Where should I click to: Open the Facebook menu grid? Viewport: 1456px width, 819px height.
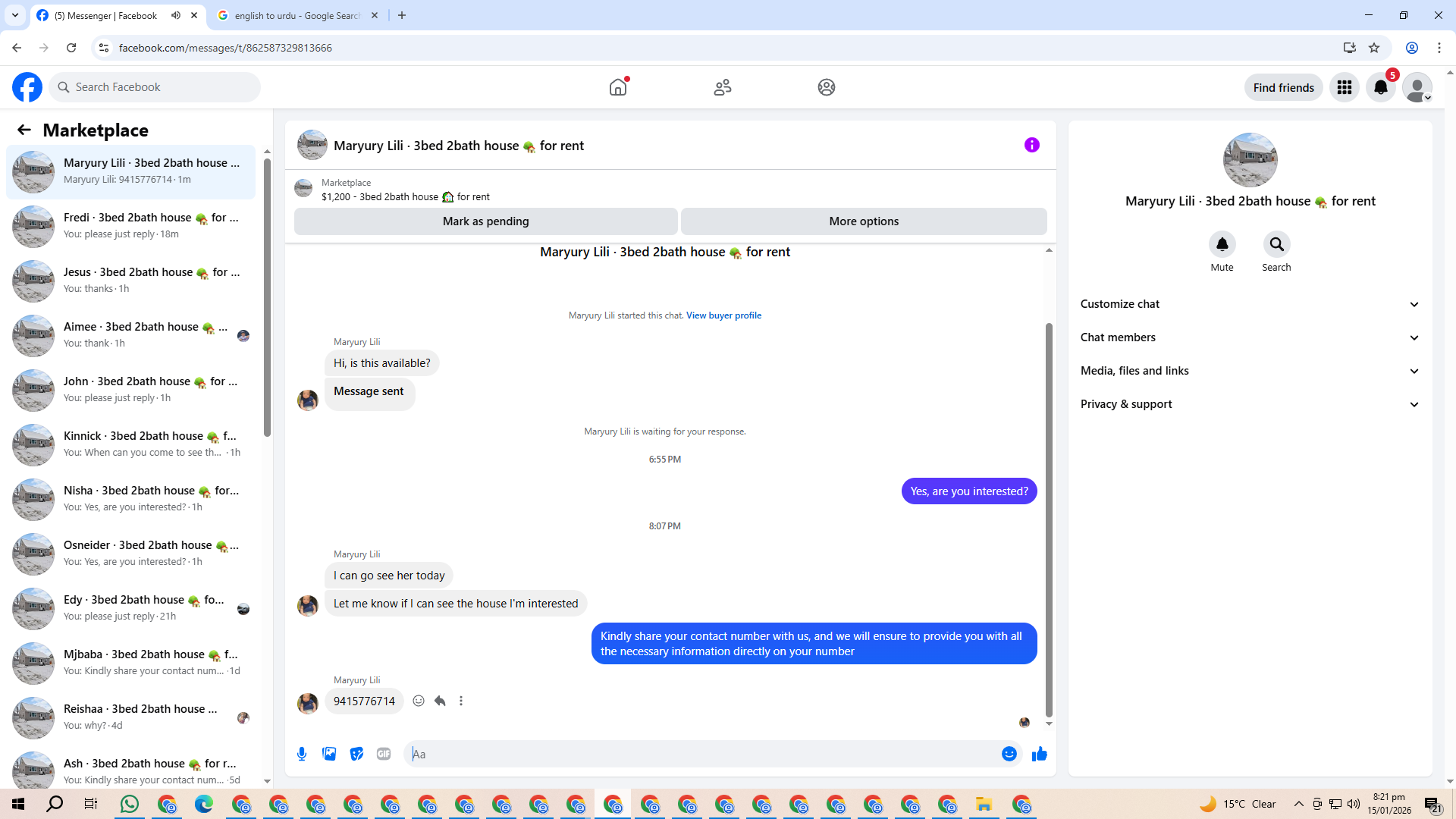[x=1344, y=87]
